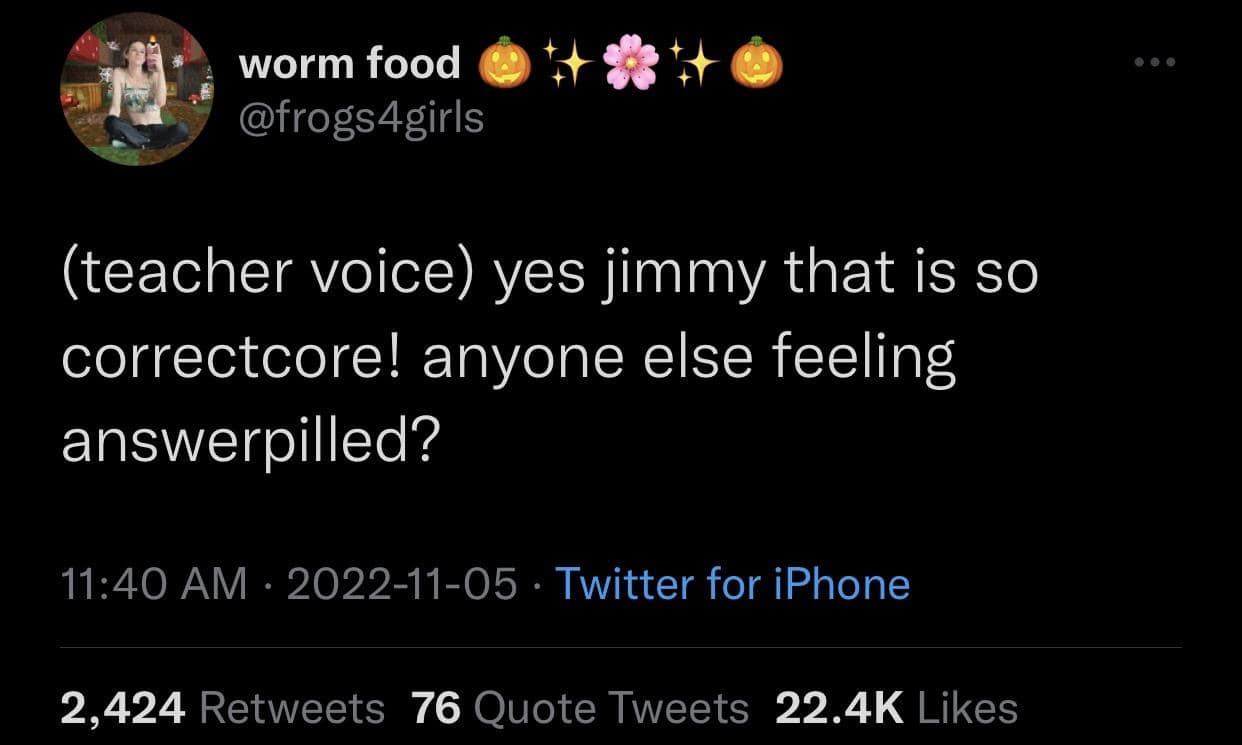Image resolution: width=1242 pixels, height=745 pixels.
Task: Open the worm food display name
Action: pyautogui.click(x=350, y=65)
